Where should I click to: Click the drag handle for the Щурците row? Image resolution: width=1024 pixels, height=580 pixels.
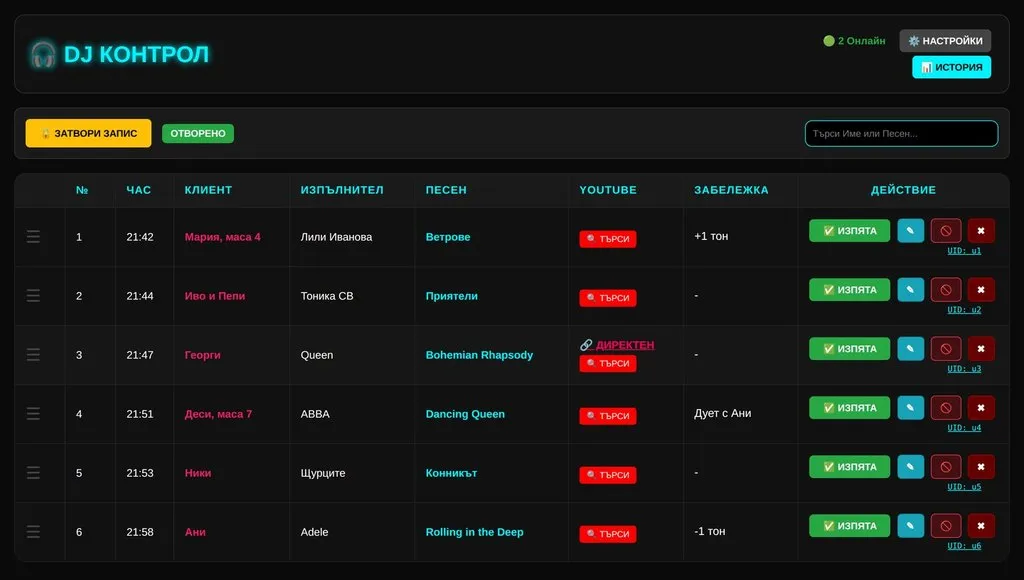[33, 472]
